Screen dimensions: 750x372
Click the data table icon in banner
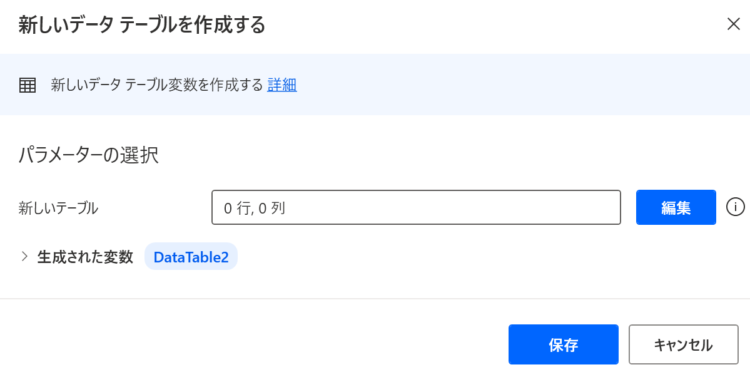(x=27, y=86)
